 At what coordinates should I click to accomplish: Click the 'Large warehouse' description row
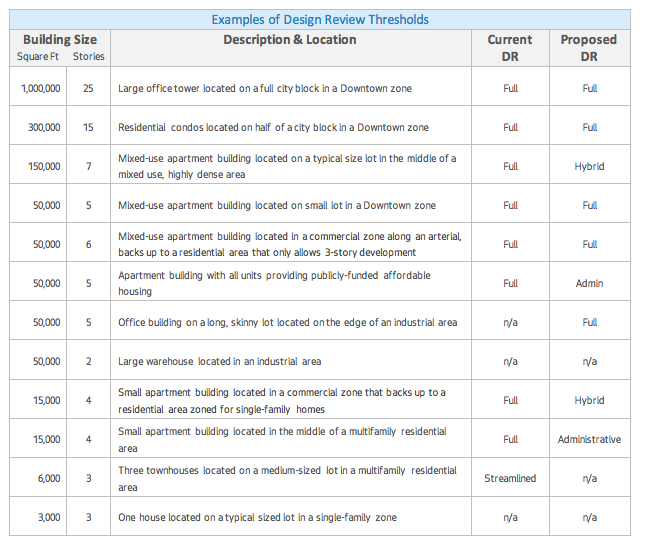[219, 361]
